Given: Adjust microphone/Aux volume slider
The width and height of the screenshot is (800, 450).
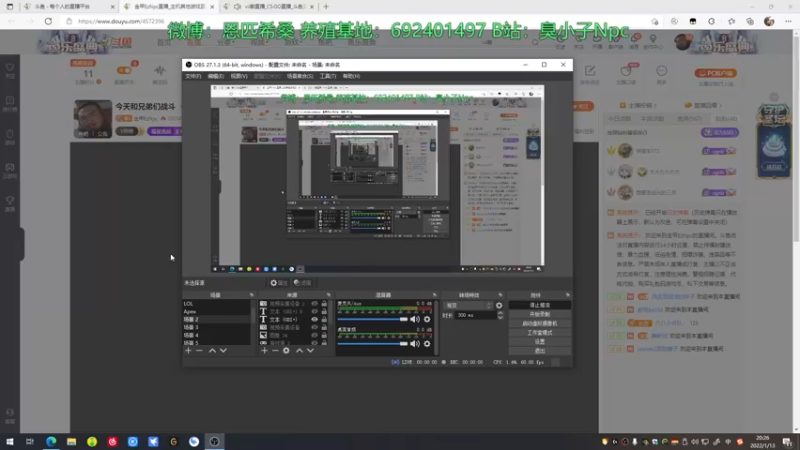Looking at the screenshot, I should point(372,319).
